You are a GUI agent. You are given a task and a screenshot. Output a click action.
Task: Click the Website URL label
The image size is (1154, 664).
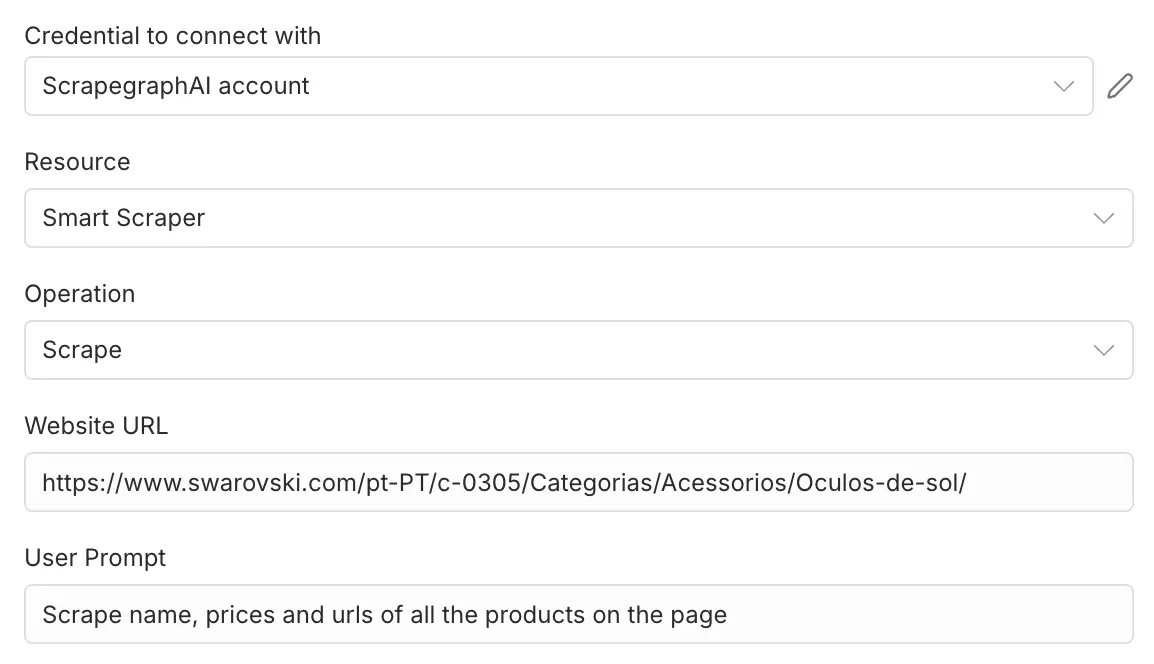click(x=96, y=425)
